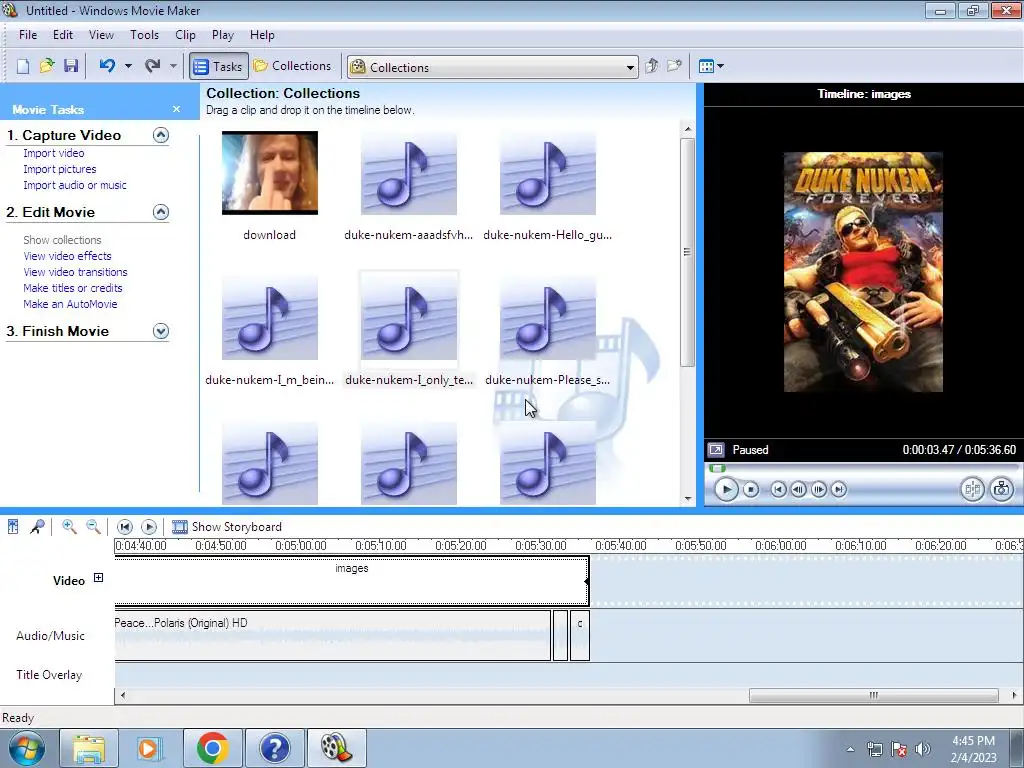
Task: Open the Tools menu
Action: pos(144,35)
